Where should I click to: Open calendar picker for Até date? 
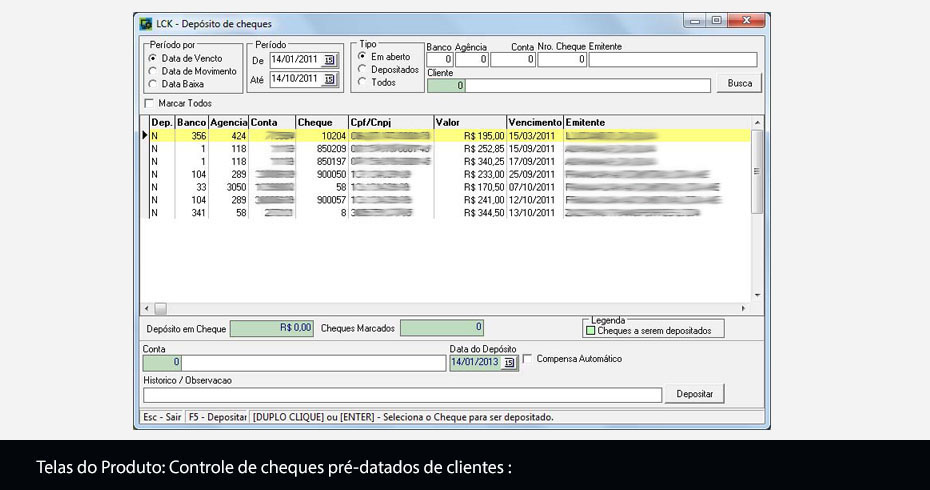[x=330, y=79]
